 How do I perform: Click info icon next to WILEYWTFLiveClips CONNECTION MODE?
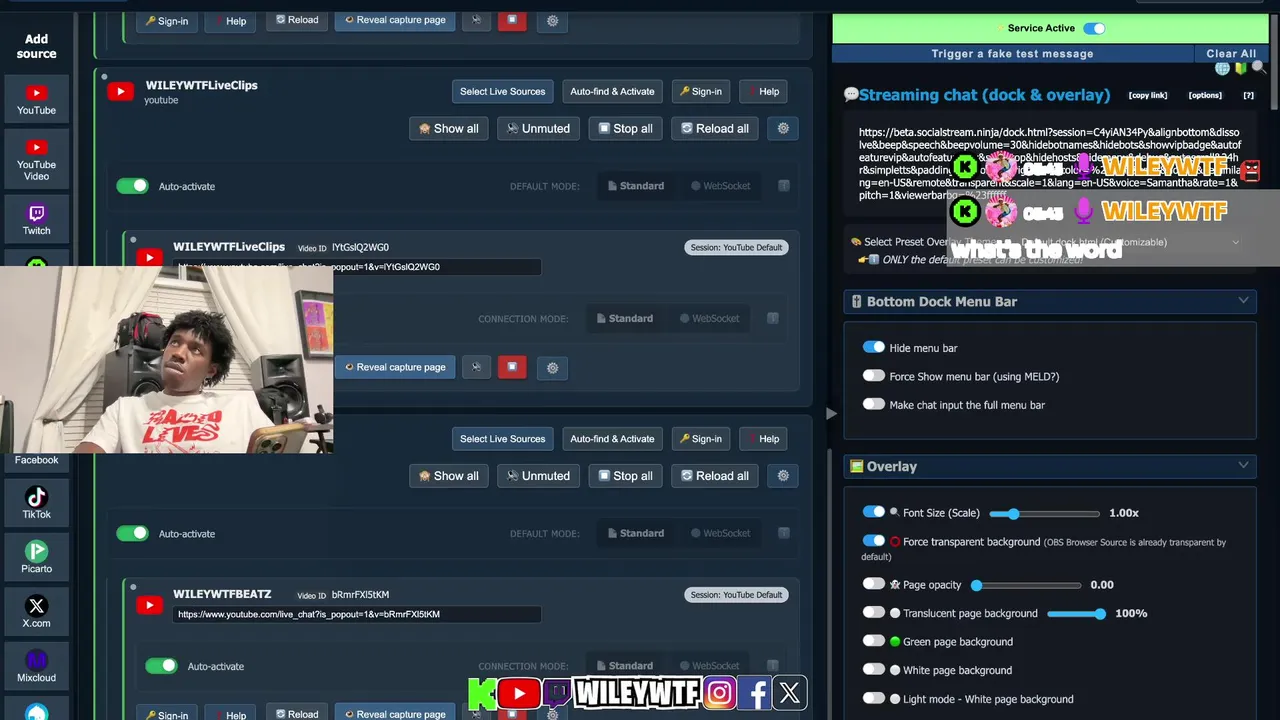(773, 319)
